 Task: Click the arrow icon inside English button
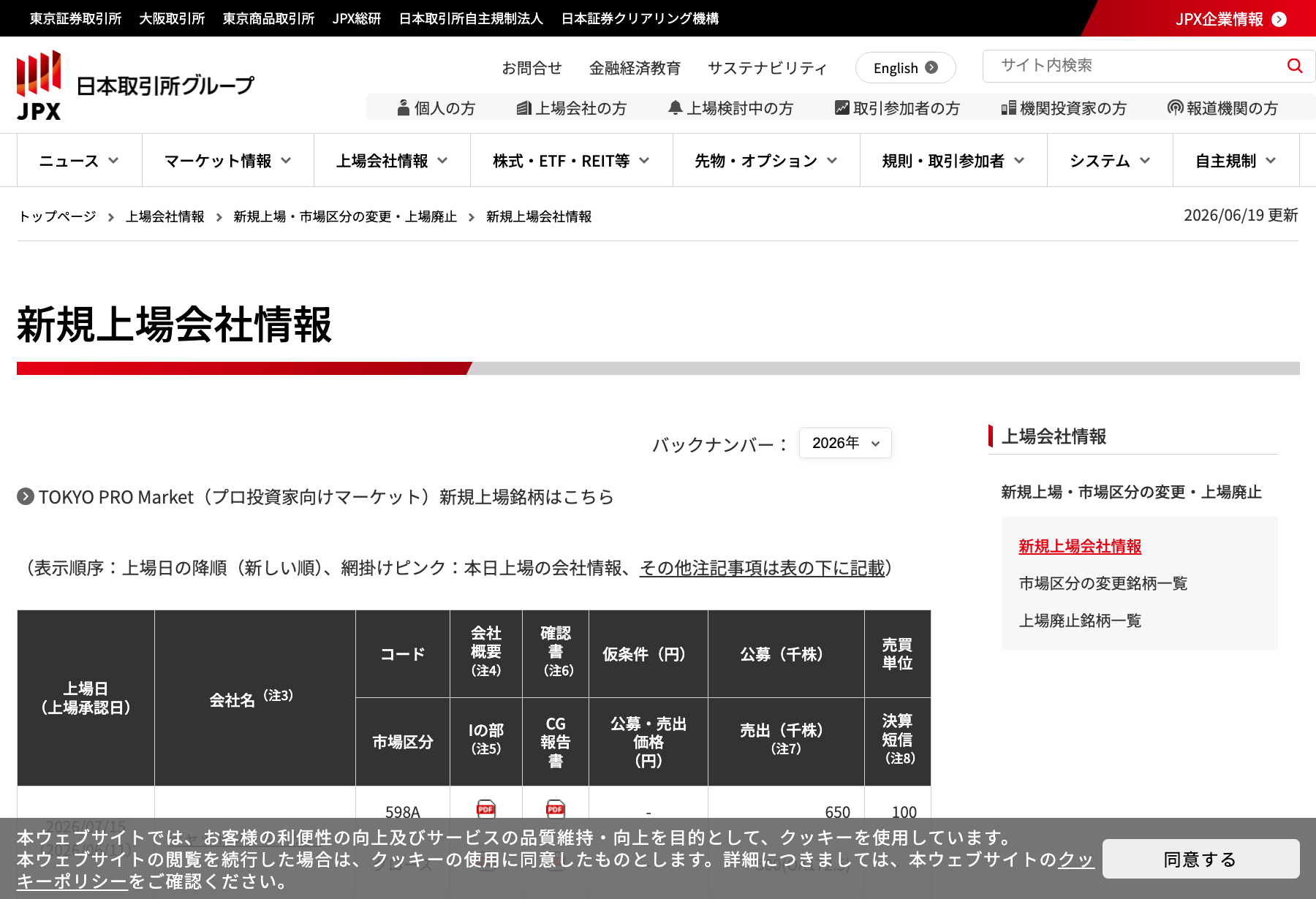point(931,67)
